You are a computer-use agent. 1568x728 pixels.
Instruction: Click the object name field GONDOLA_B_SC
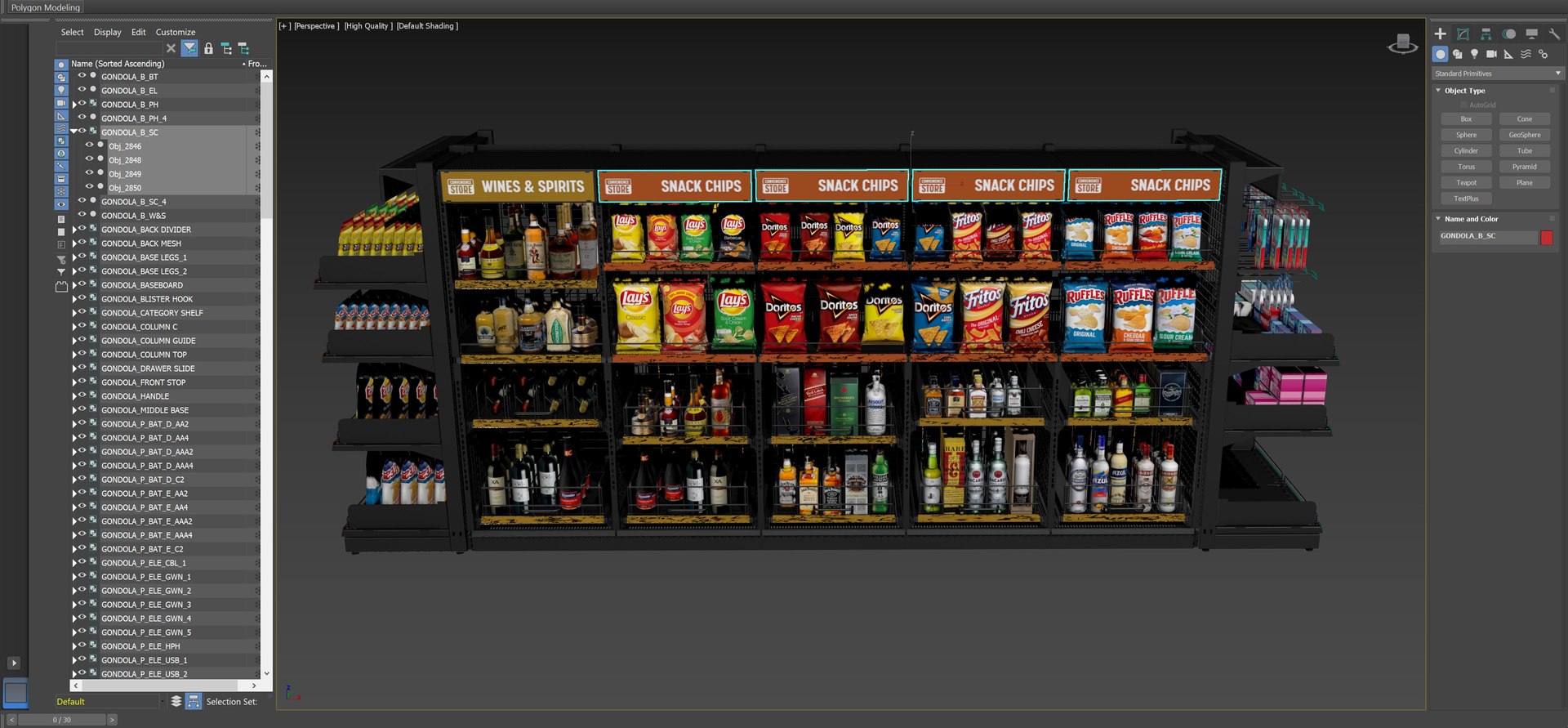1488,237
